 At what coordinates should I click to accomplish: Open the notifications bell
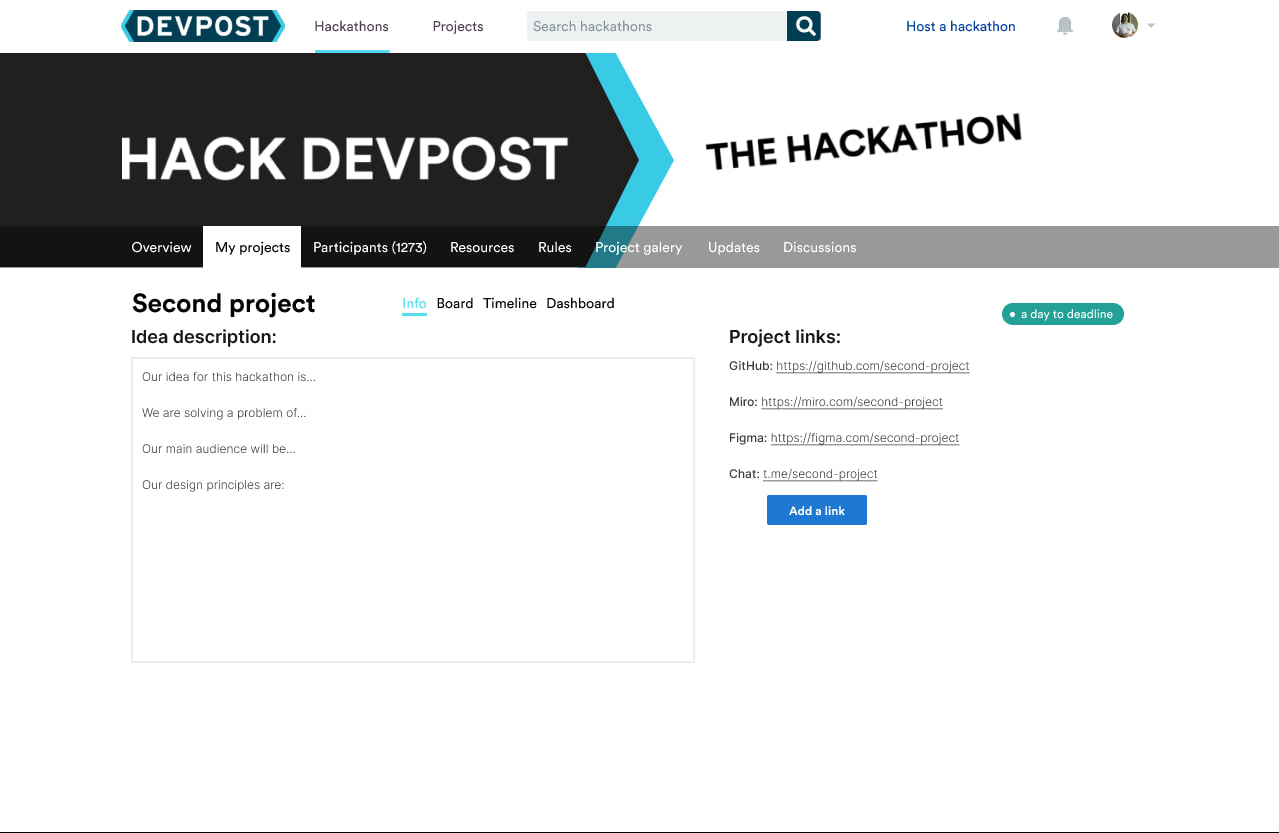tap(1065, 26)
